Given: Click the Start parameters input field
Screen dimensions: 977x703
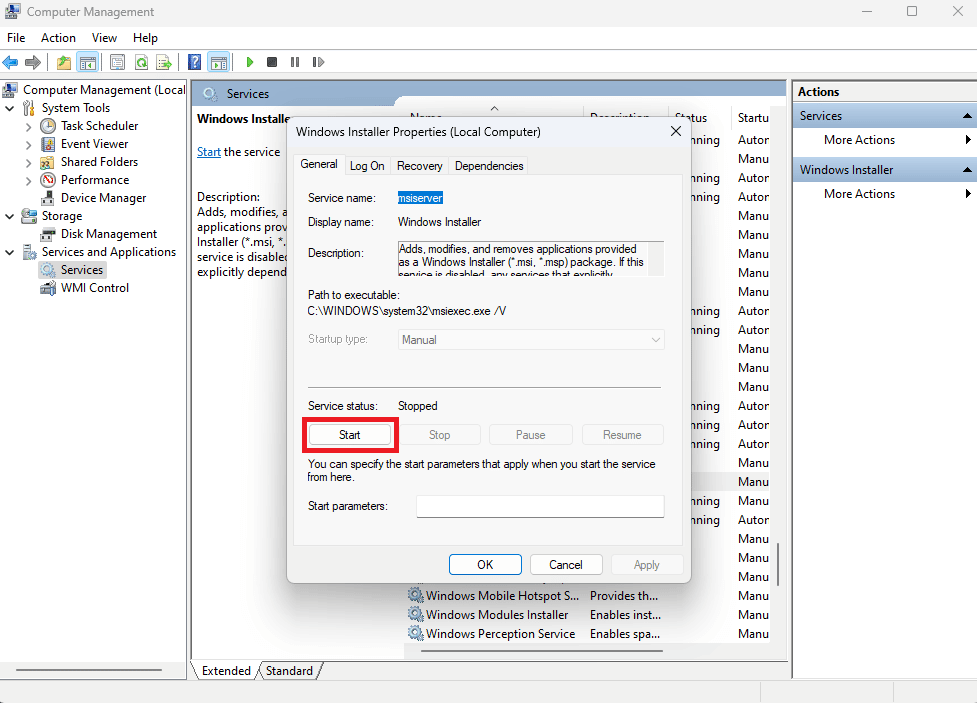Looking at the screenshot, I should 540,506.
